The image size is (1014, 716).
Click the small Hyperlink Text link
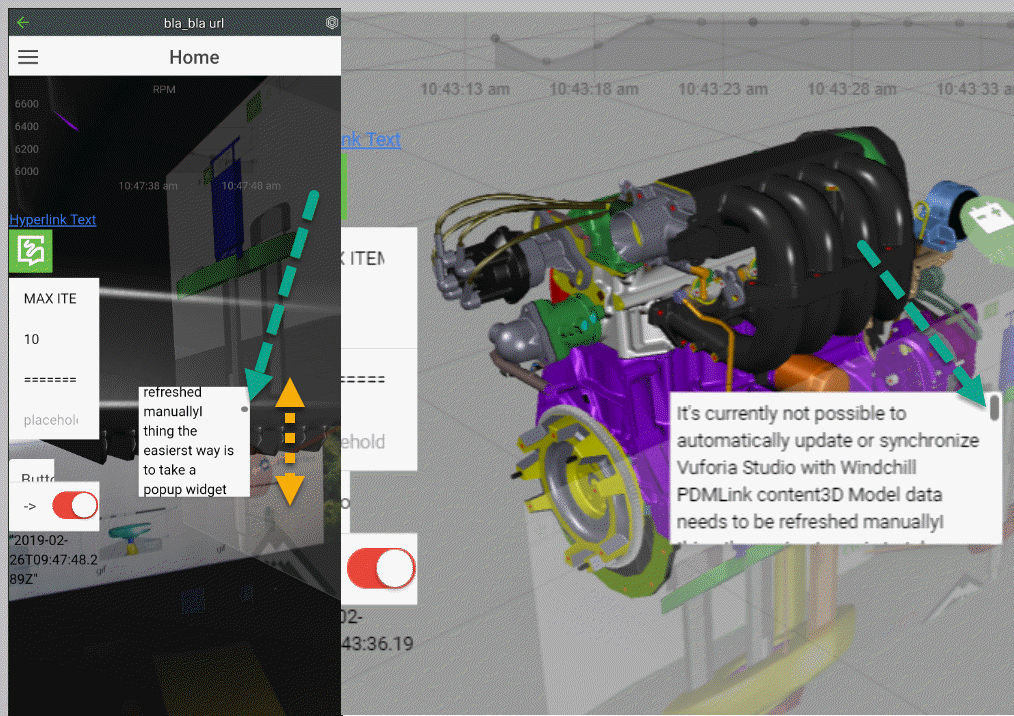pos(53,219)
